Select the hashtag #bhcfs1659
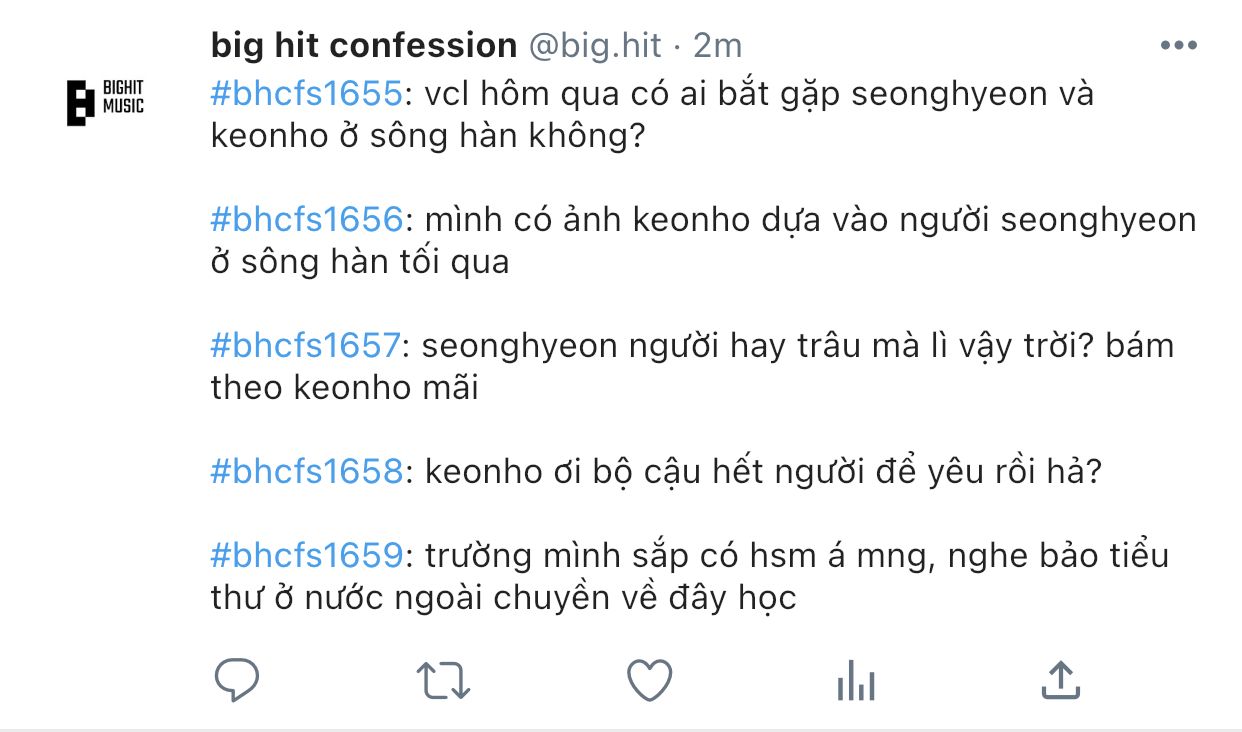Image resolution: width=1242 pixels, height=732 pixels. coord(306,555)
